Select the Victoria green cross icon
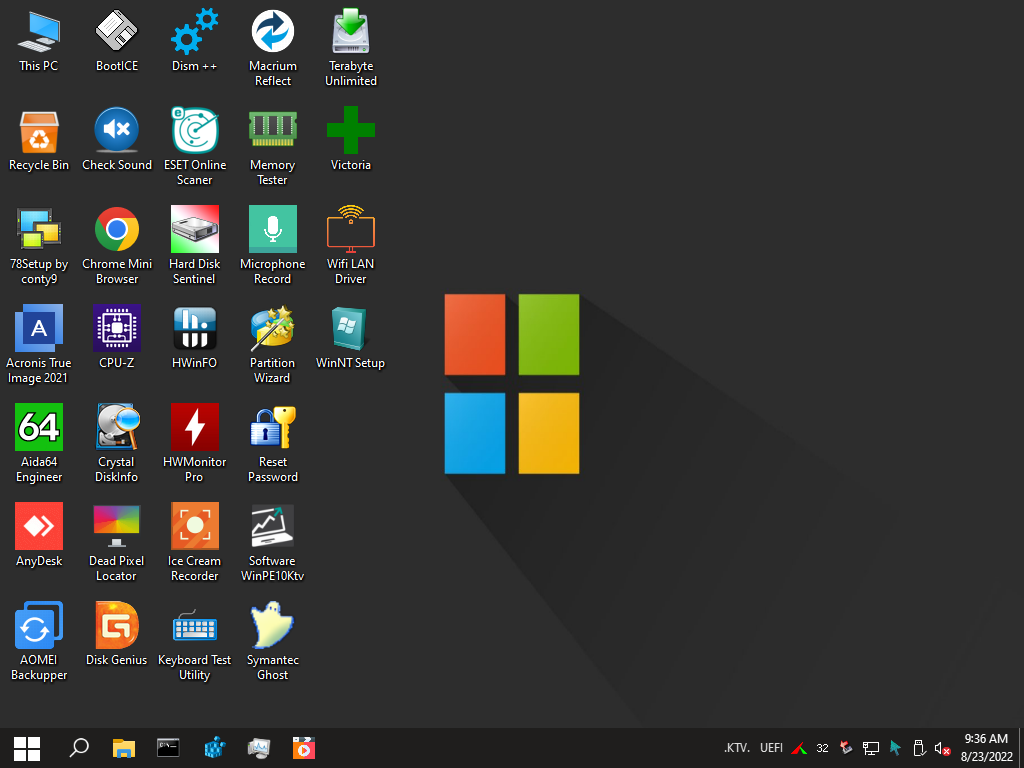 coord(350,131)
